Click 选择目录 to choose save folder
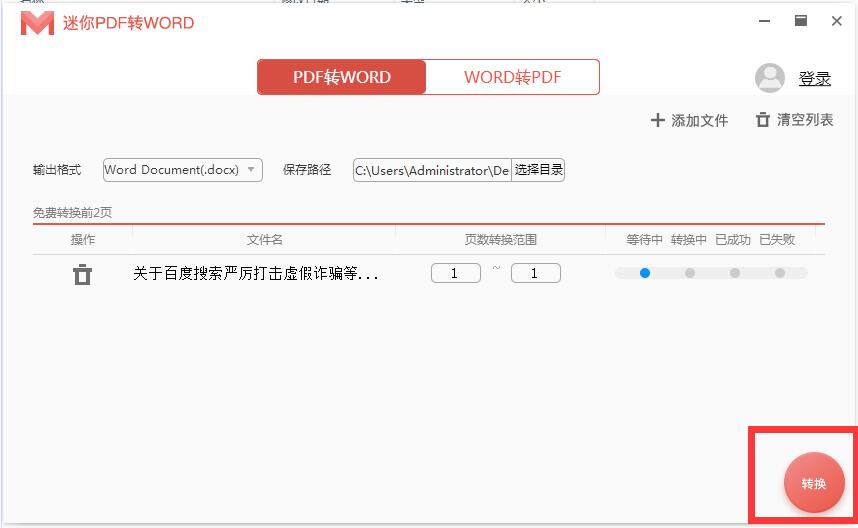 click(x=539, y=170)
